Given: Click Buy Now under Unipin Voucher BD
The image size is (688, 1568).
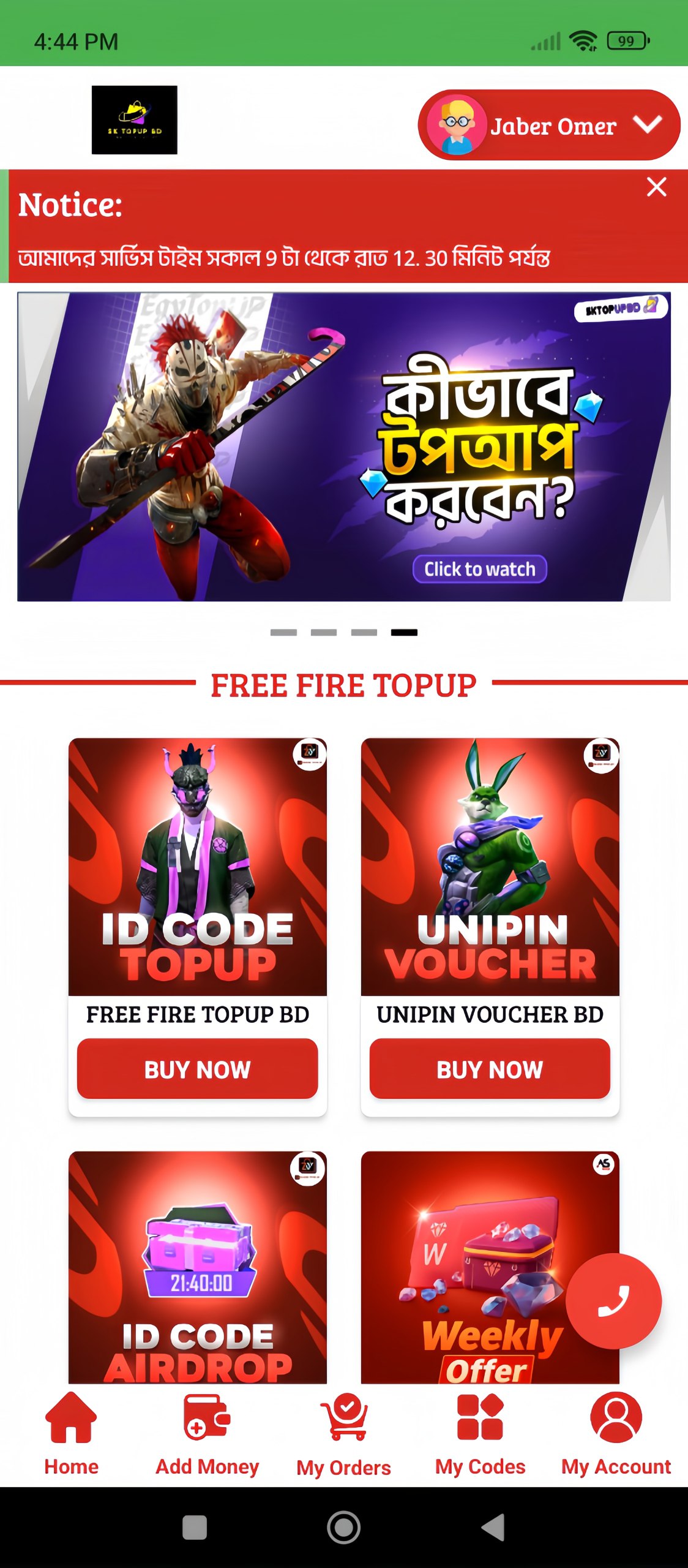Looking at the screenshot, I should click(x=490, y=1069).
